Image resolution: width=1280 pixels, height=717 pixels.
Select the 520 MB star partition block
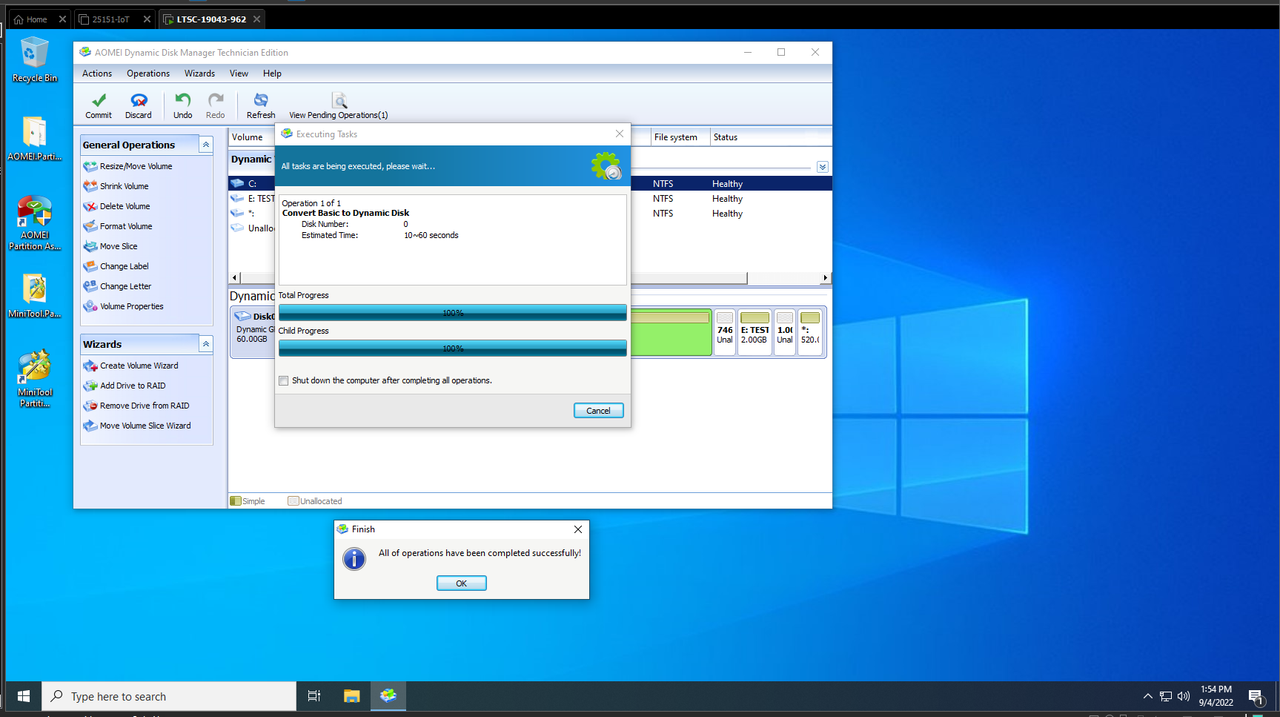point(810,334)
